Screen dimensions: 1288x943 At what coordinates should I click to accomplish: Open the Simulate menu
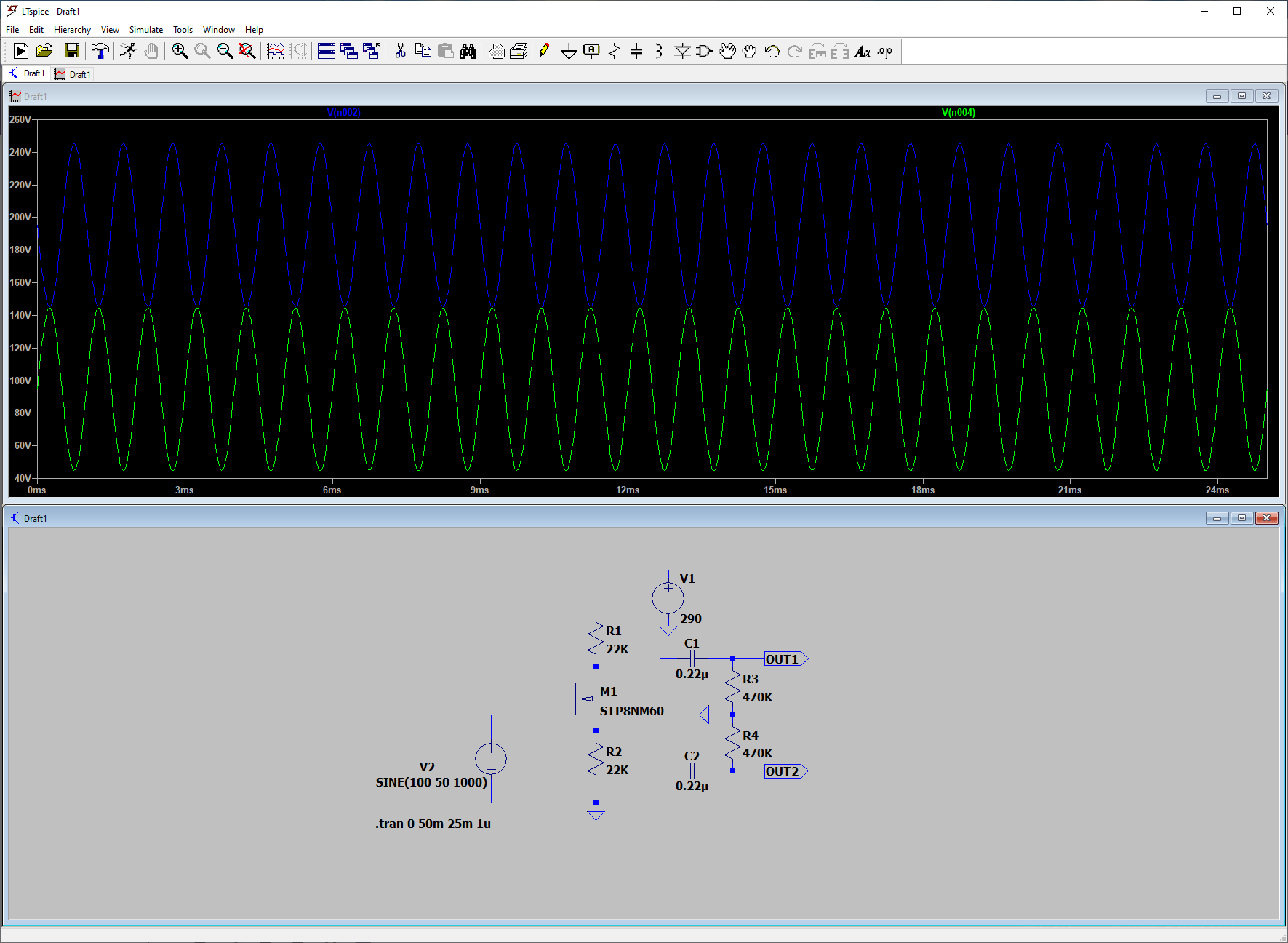tap(146, 30)
